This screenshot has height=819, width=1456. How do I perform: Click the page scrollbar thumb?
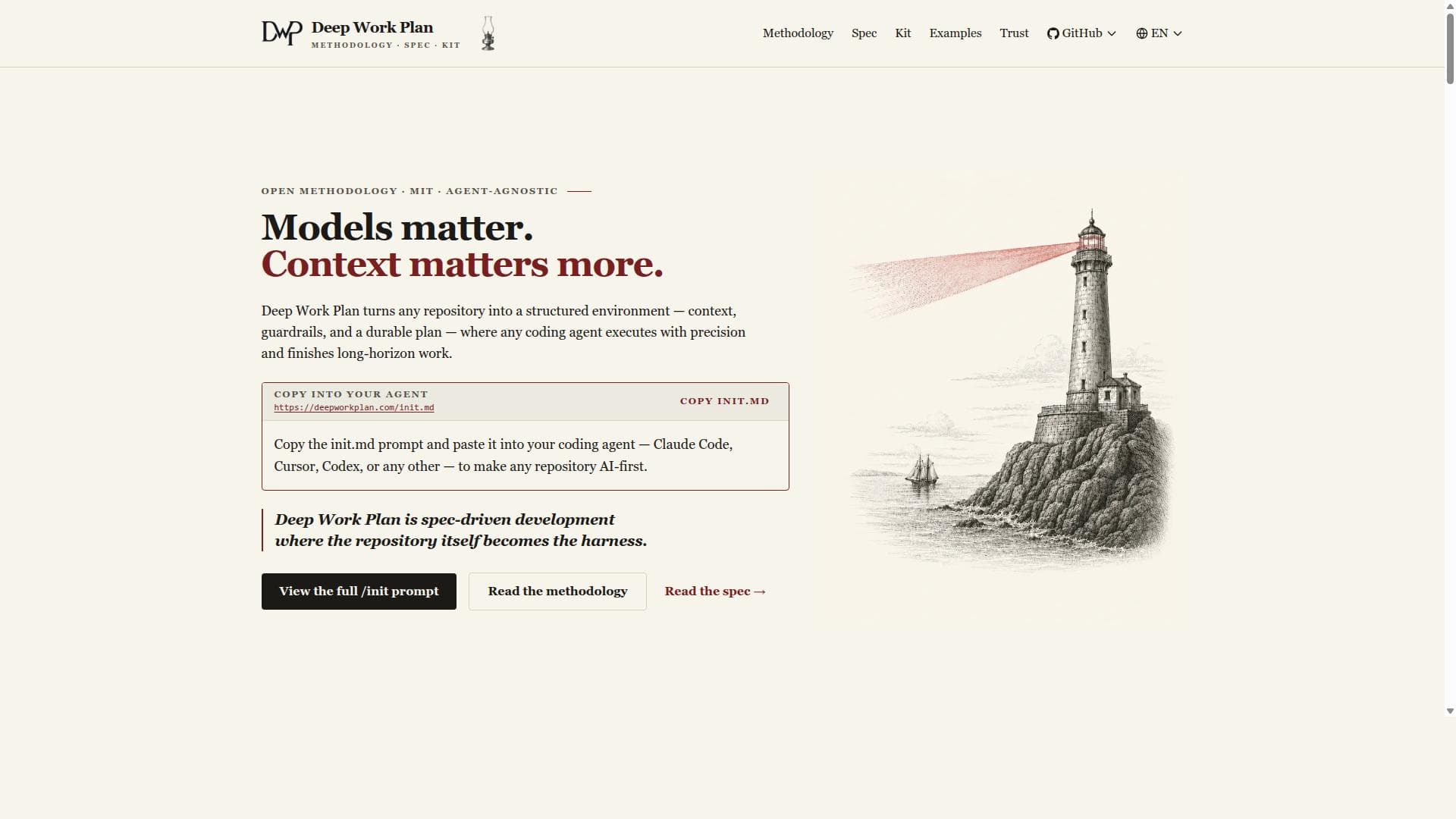(1450, 50)
